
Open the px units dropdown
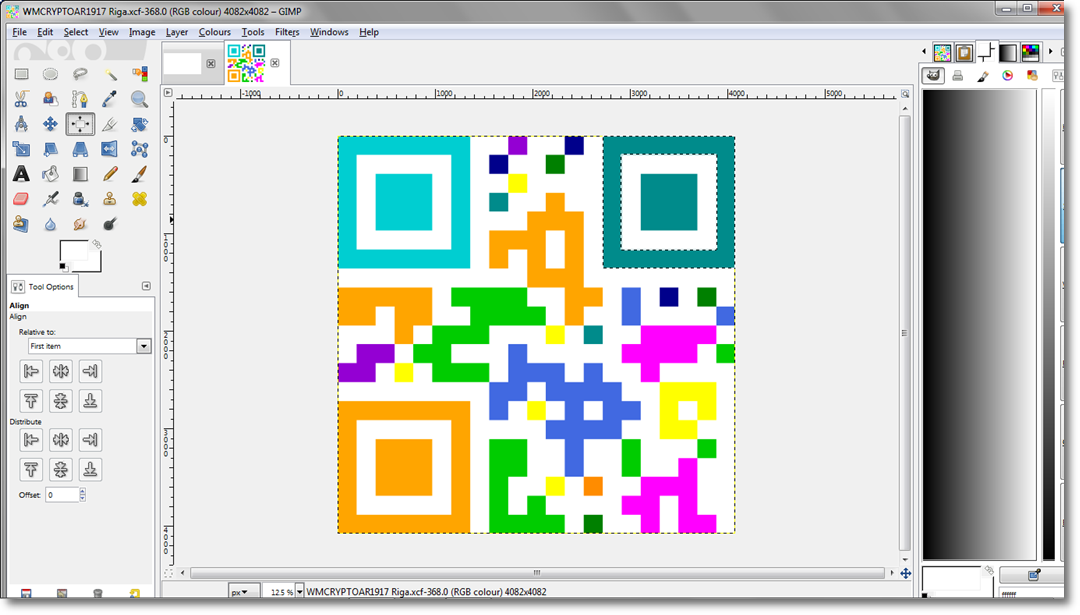[x=244, y=592]
